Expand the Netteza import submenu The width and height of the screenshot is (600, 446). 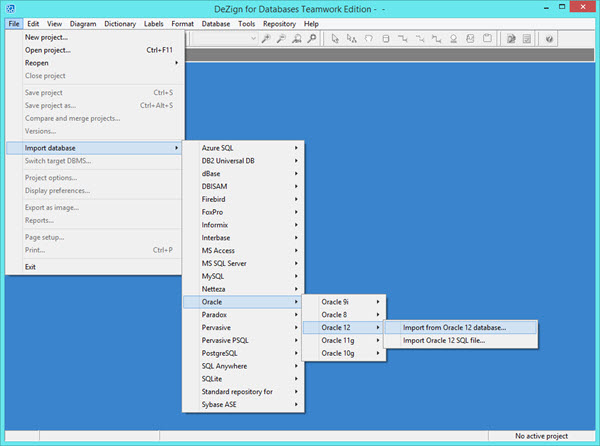click(243, 289)
